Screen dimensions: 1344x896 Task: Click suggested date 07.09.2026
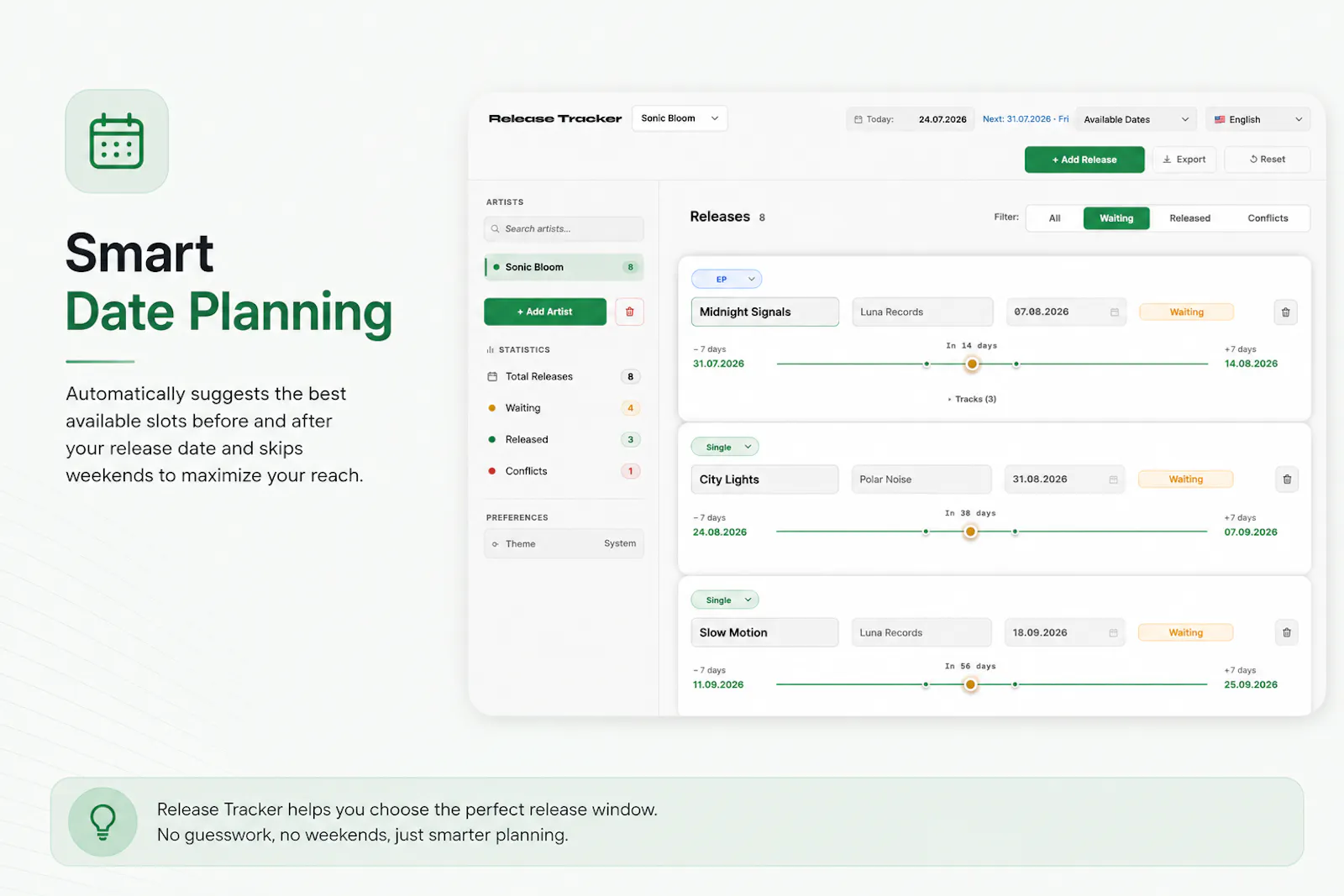coord(1251,532)
